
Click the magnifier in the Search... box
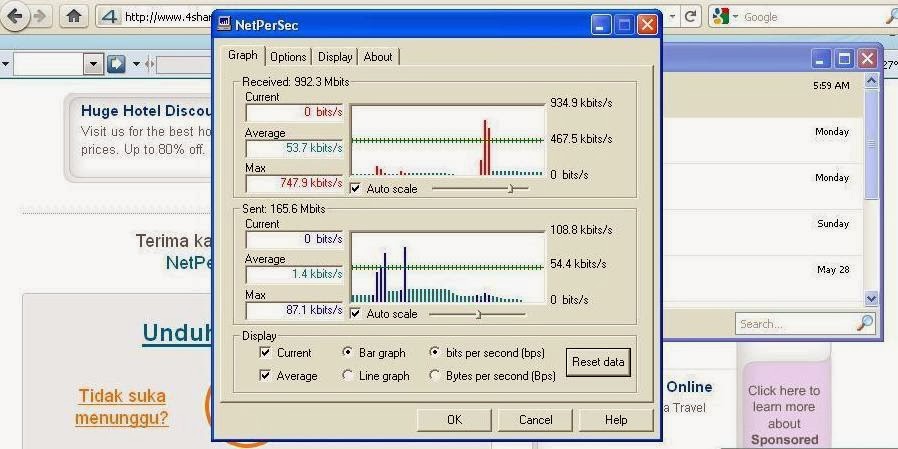(865, 323)
